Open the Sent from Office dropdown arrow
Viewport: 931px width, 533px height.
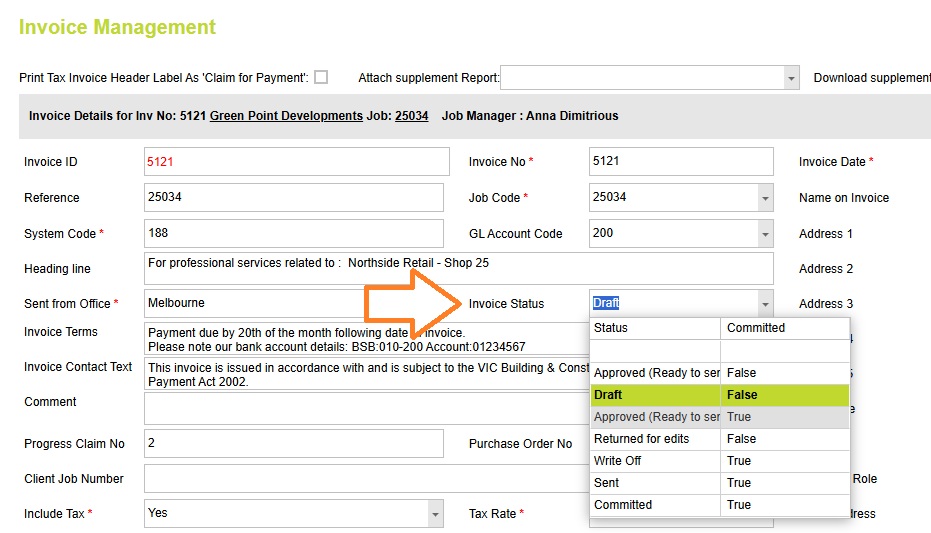coord(435,303)
